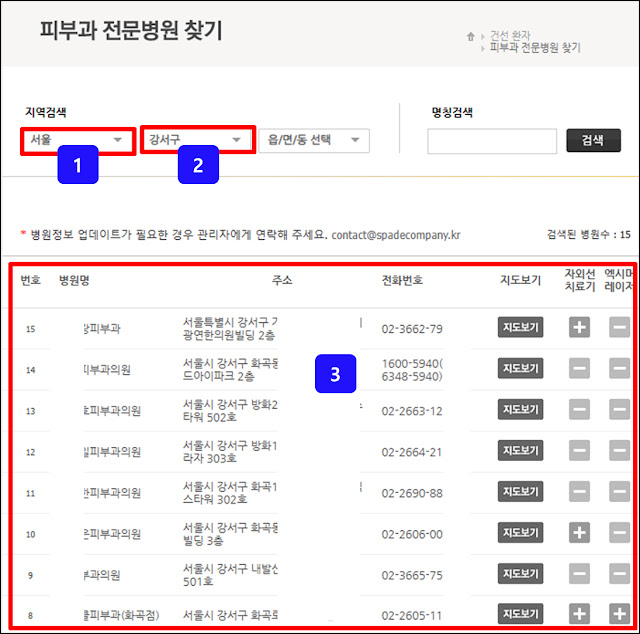The image size is (640, 634).
Task: Click the 피부과 전문병원 찾기 breadcrumb link
Action: tap(535, 48)
